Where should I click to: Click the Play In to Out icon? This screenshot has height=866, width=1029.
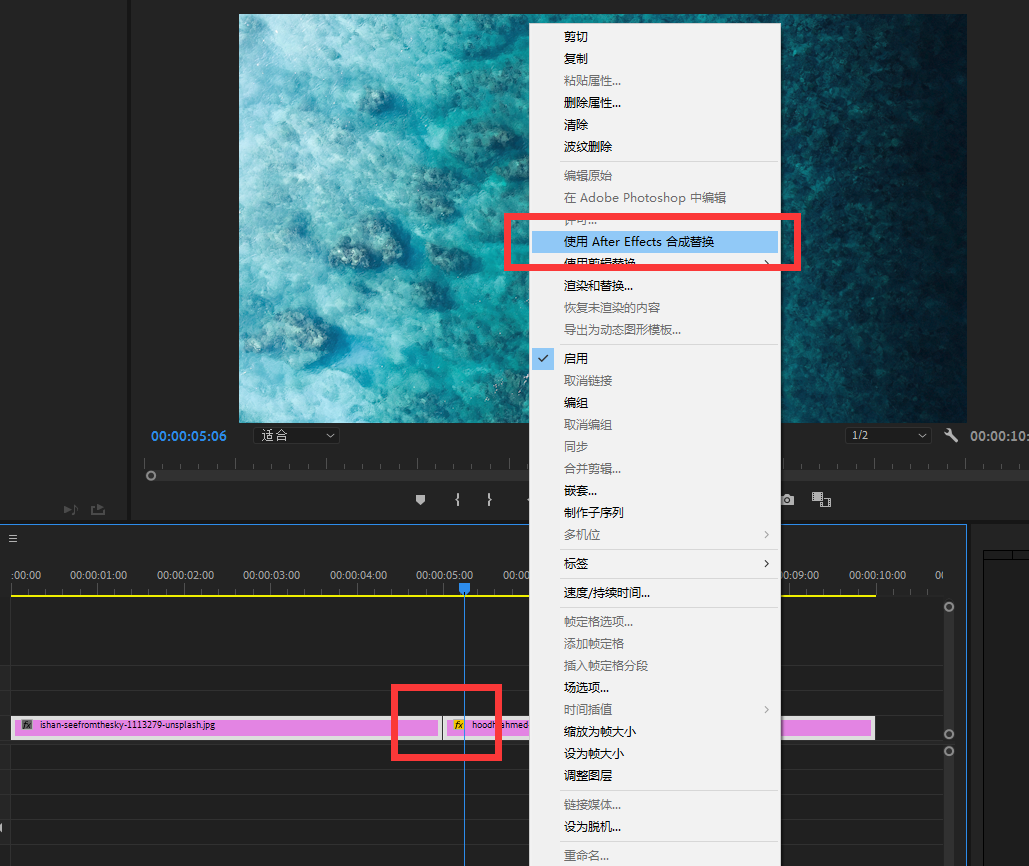click(x=70, y=509)
